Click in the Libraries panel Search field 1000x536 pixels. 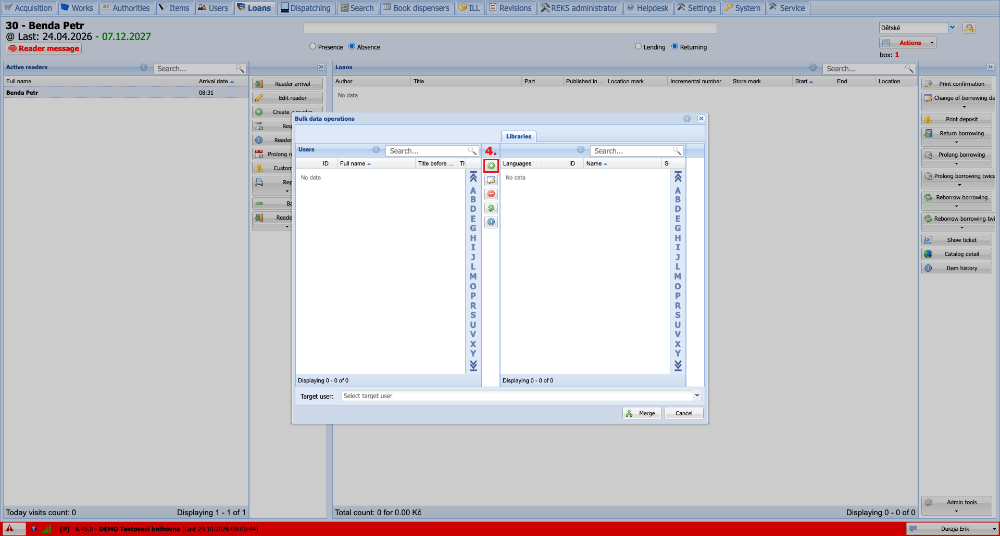coord(631,151)
